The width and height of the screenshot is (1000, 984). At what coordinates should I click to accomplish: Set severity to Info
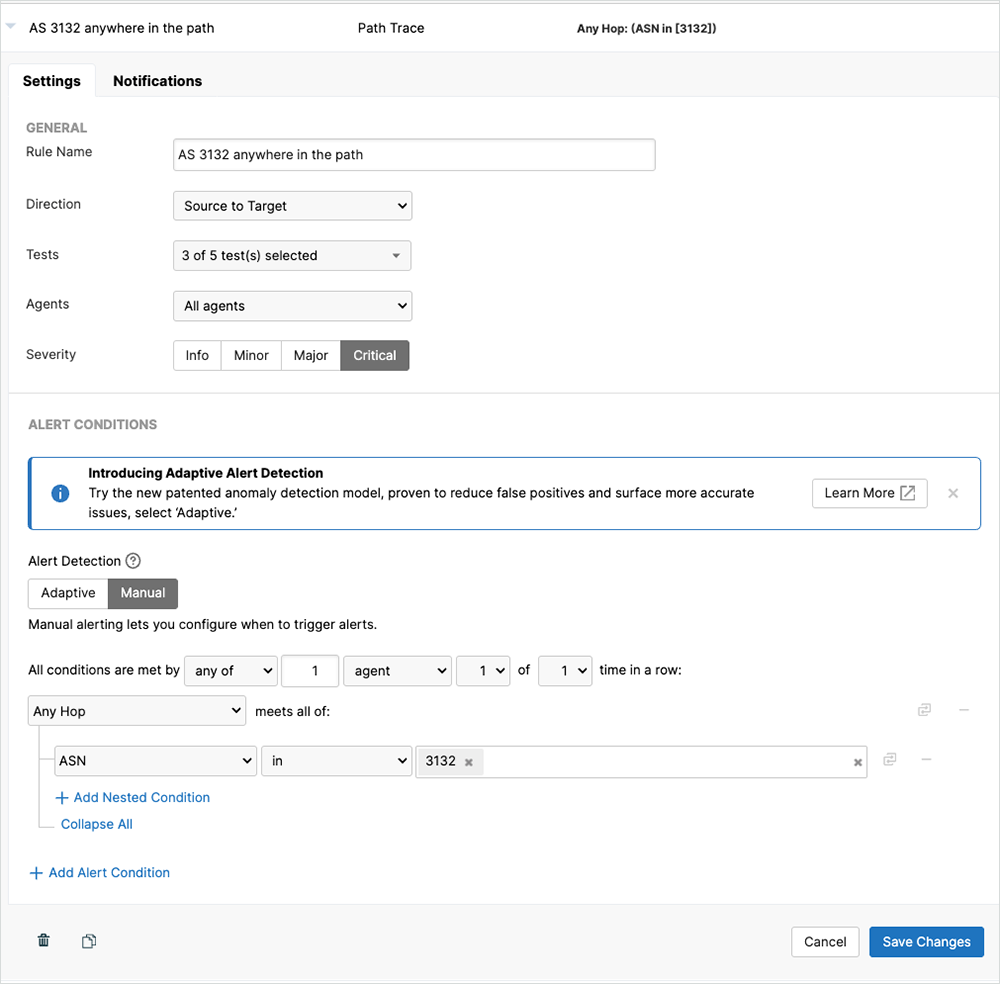pos(197,355)
